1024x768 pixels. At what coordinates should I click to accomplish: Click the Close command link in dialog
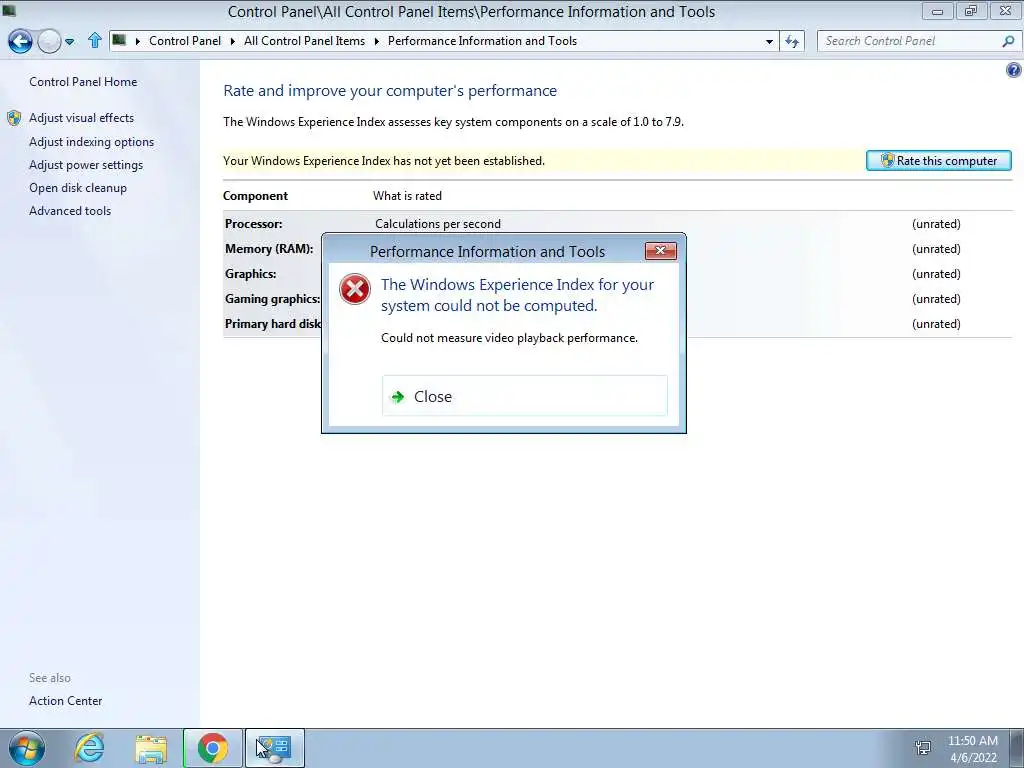click(524, 396)
